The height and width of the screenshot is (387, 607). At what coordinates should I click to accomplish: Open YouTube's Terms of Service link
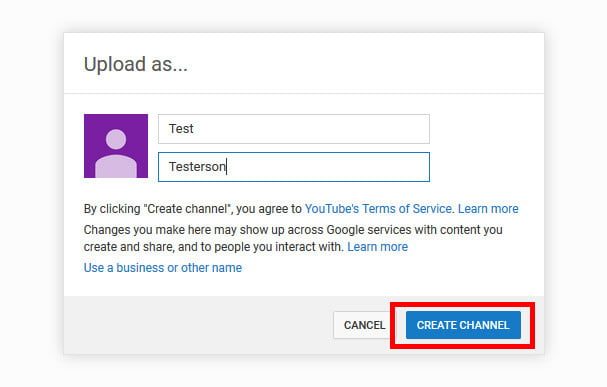(378, 209)
